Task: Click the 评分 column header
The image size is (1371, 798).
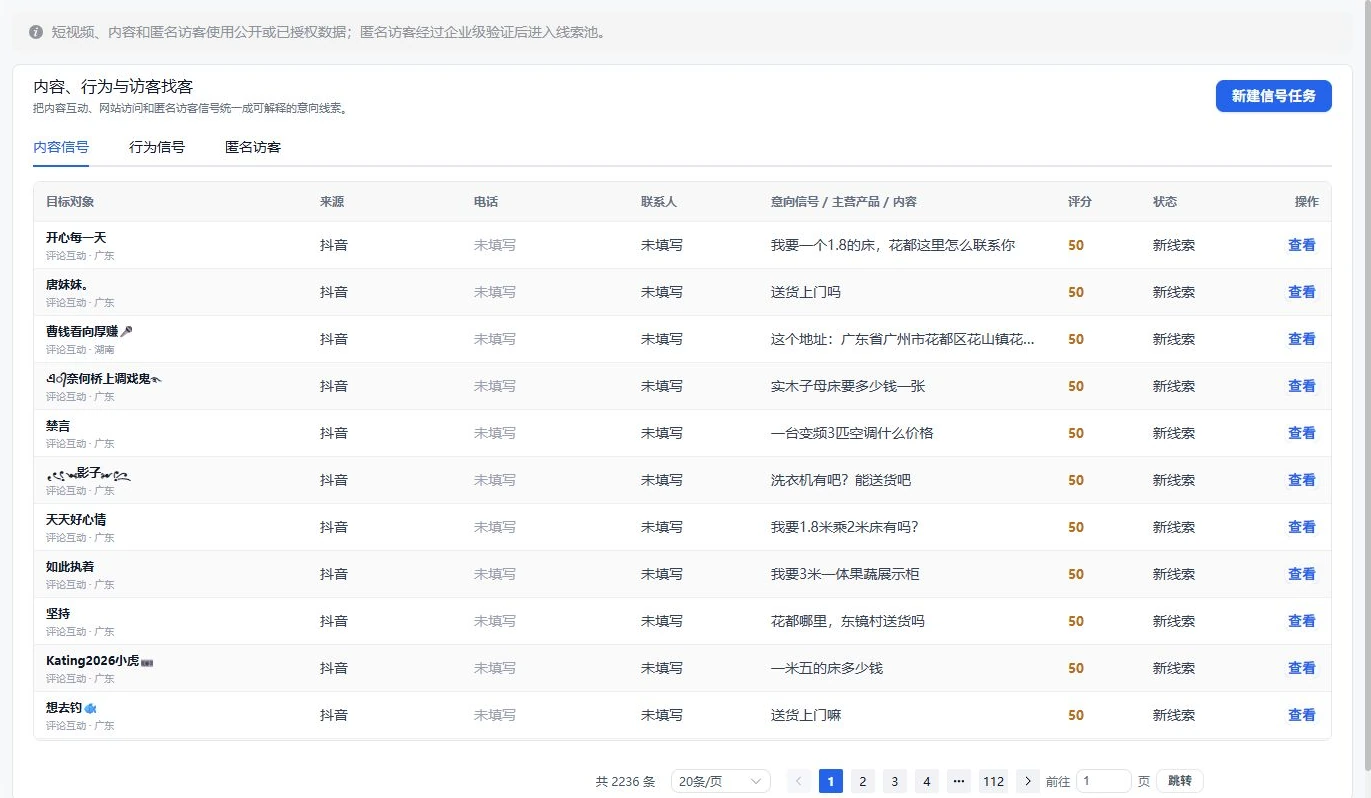Action: point(1080,202)
